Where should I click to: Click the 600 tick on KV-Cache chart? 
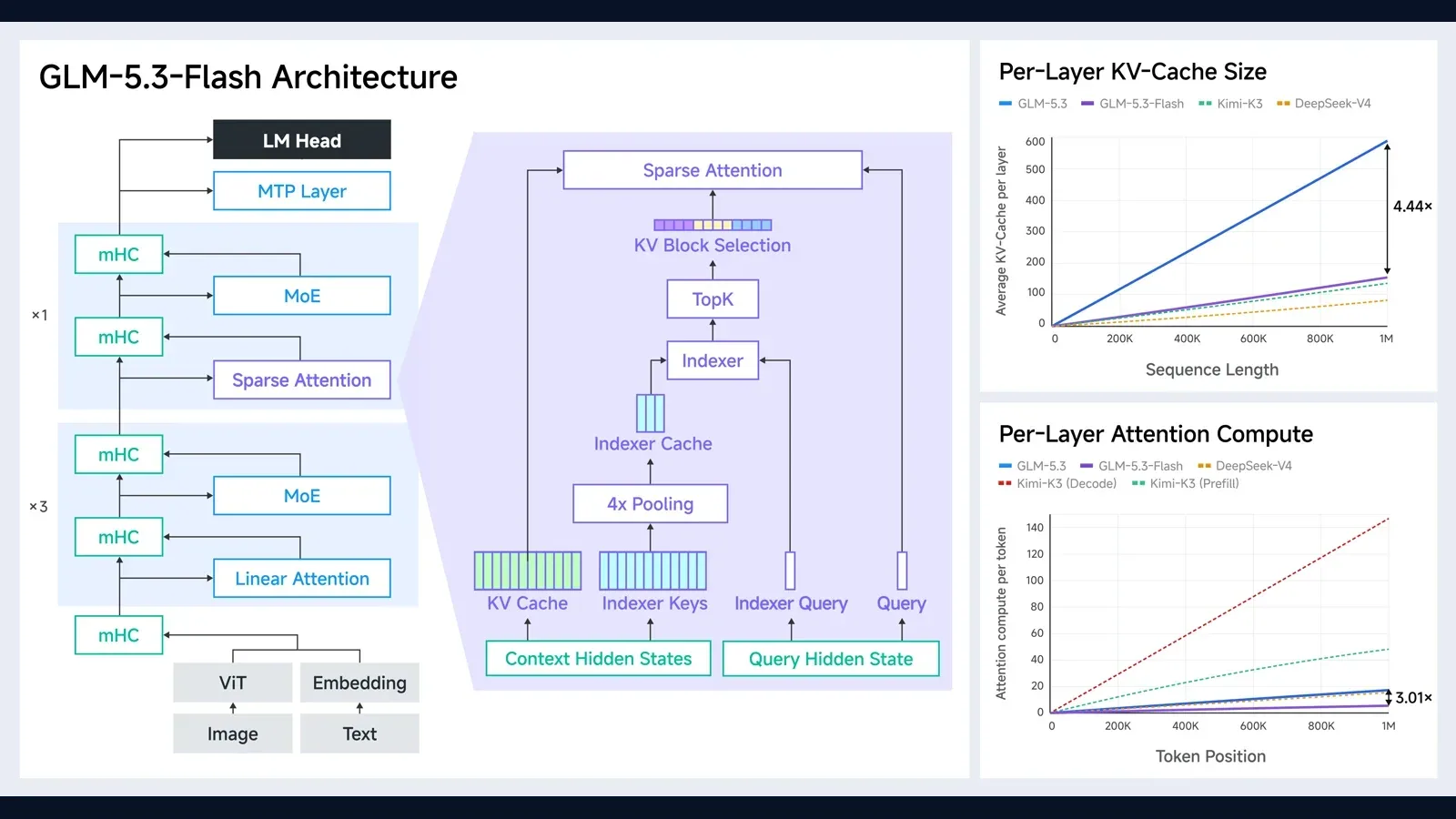coord(1036,142)
